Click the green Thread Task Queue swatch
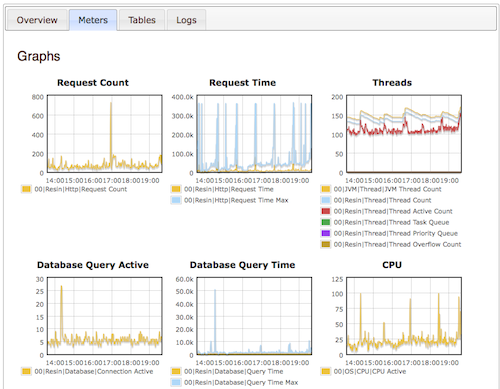500x389 pixels. click(326, 222)
